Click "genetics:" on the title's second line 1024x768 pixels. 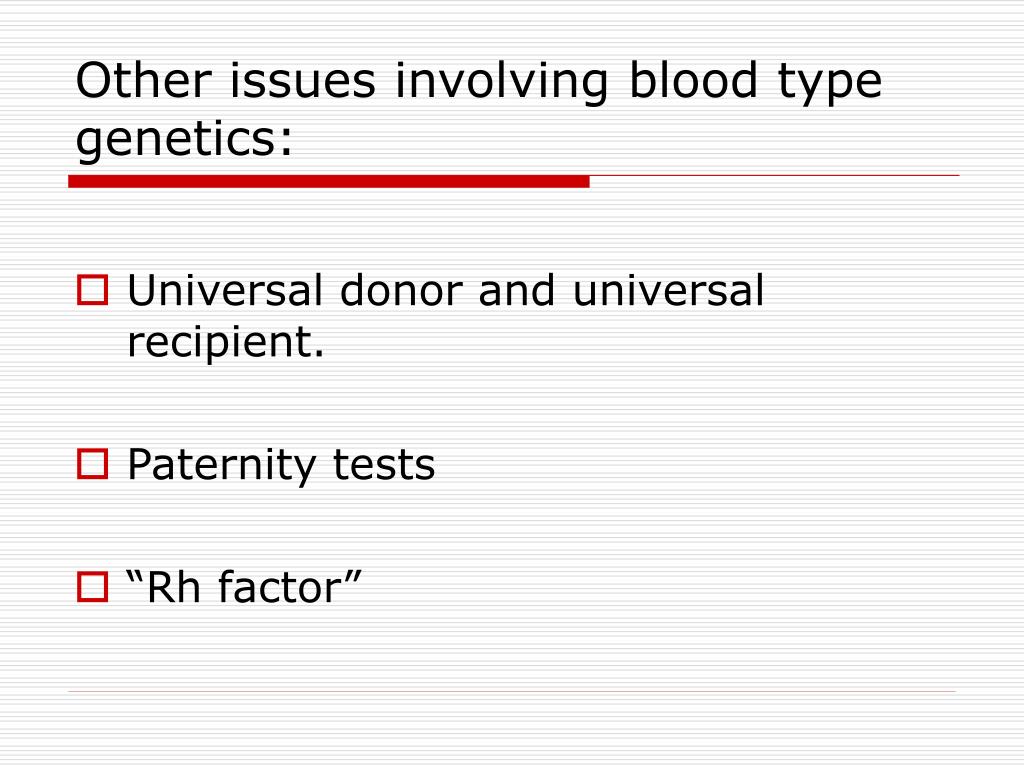pyautogui.click(x=184, y=141)
